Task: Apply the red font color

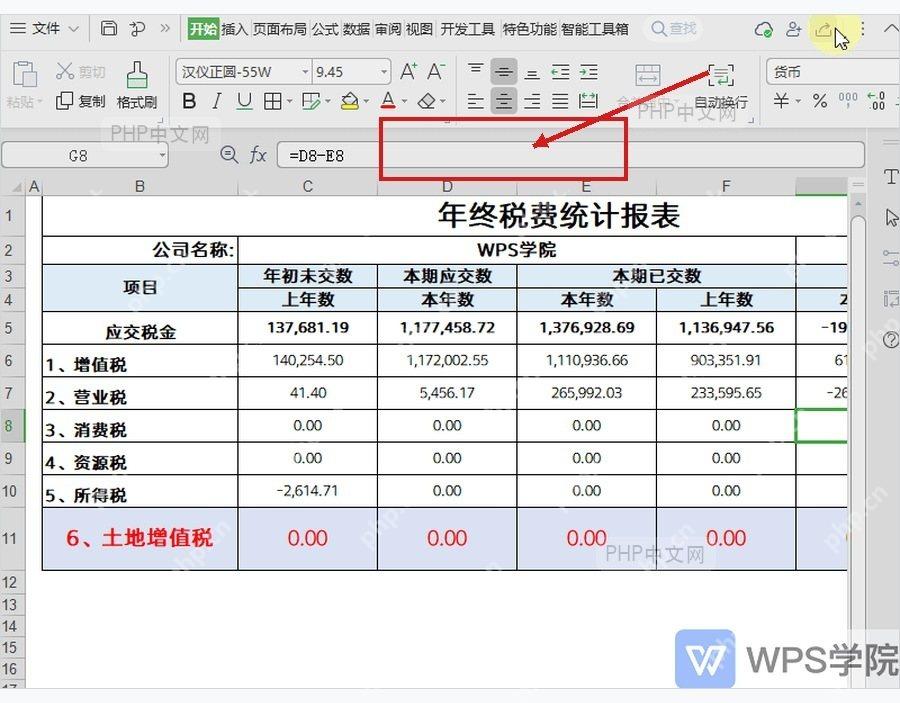Action: pyautogui.click(x=389, y=102)
